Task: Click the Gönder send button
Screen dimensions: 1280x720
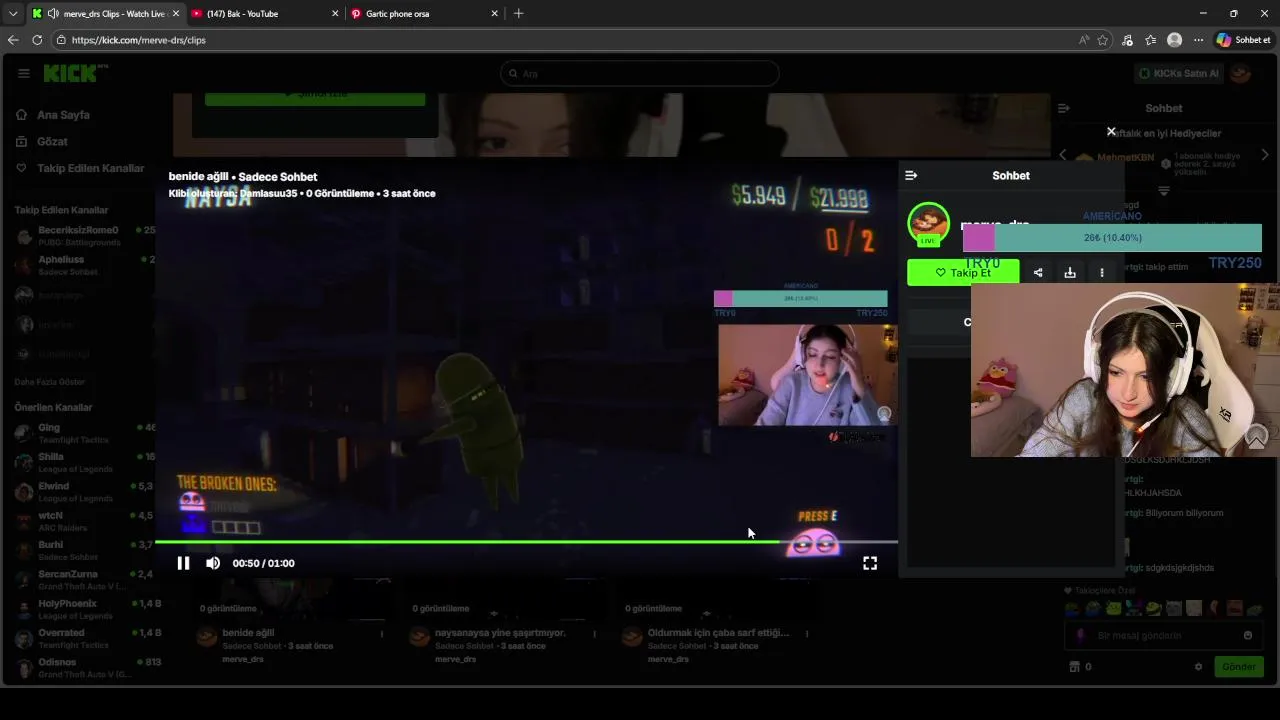Action: [1238, 667]
